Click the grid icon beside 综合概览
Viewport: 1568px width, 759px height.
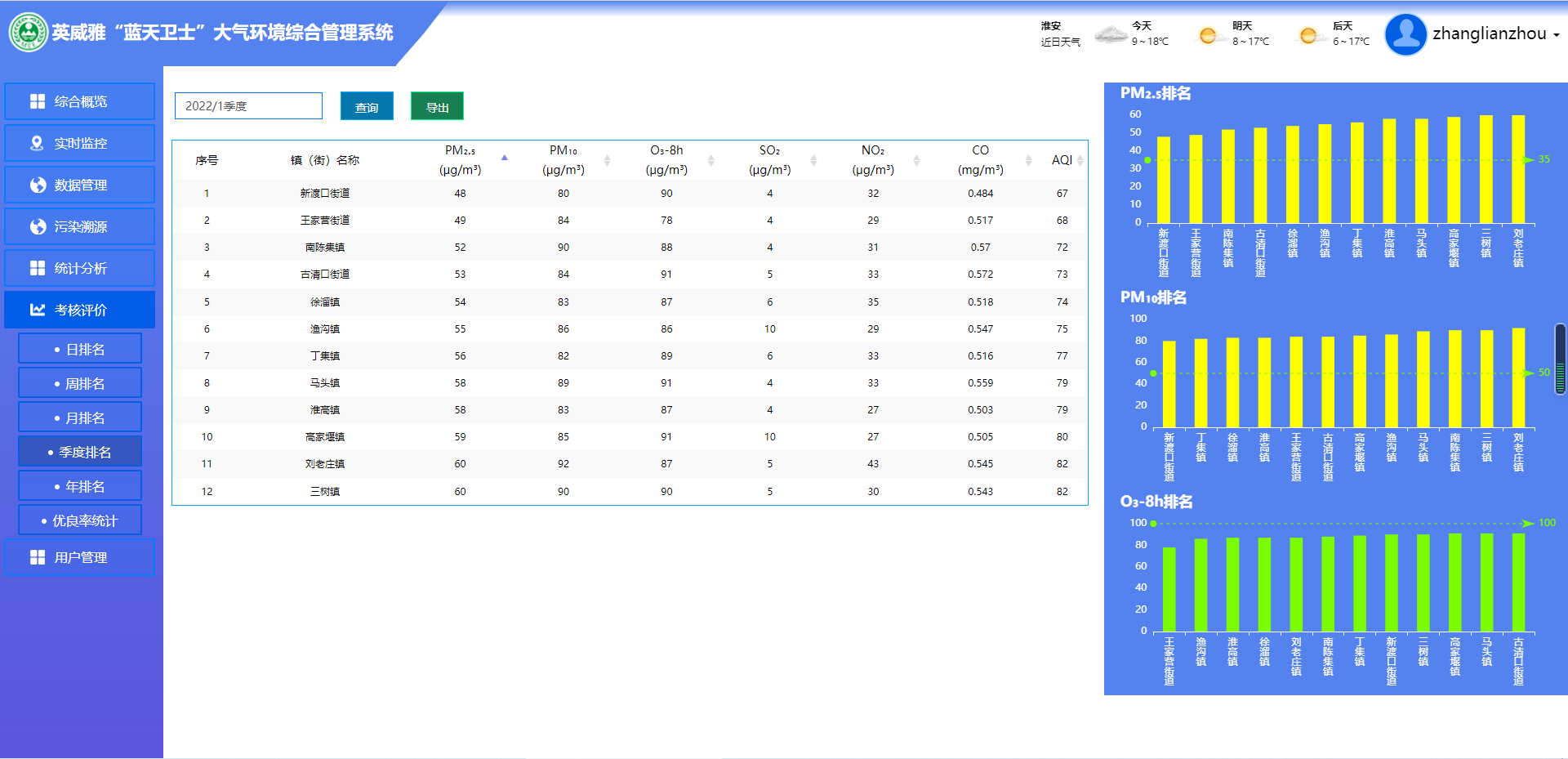[x=38, y=101]
